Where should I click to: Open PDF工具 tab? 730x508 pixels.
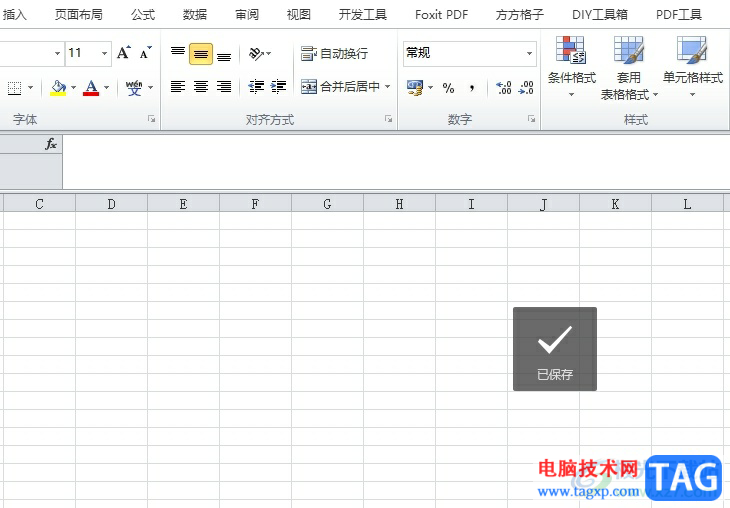(679, 15)
